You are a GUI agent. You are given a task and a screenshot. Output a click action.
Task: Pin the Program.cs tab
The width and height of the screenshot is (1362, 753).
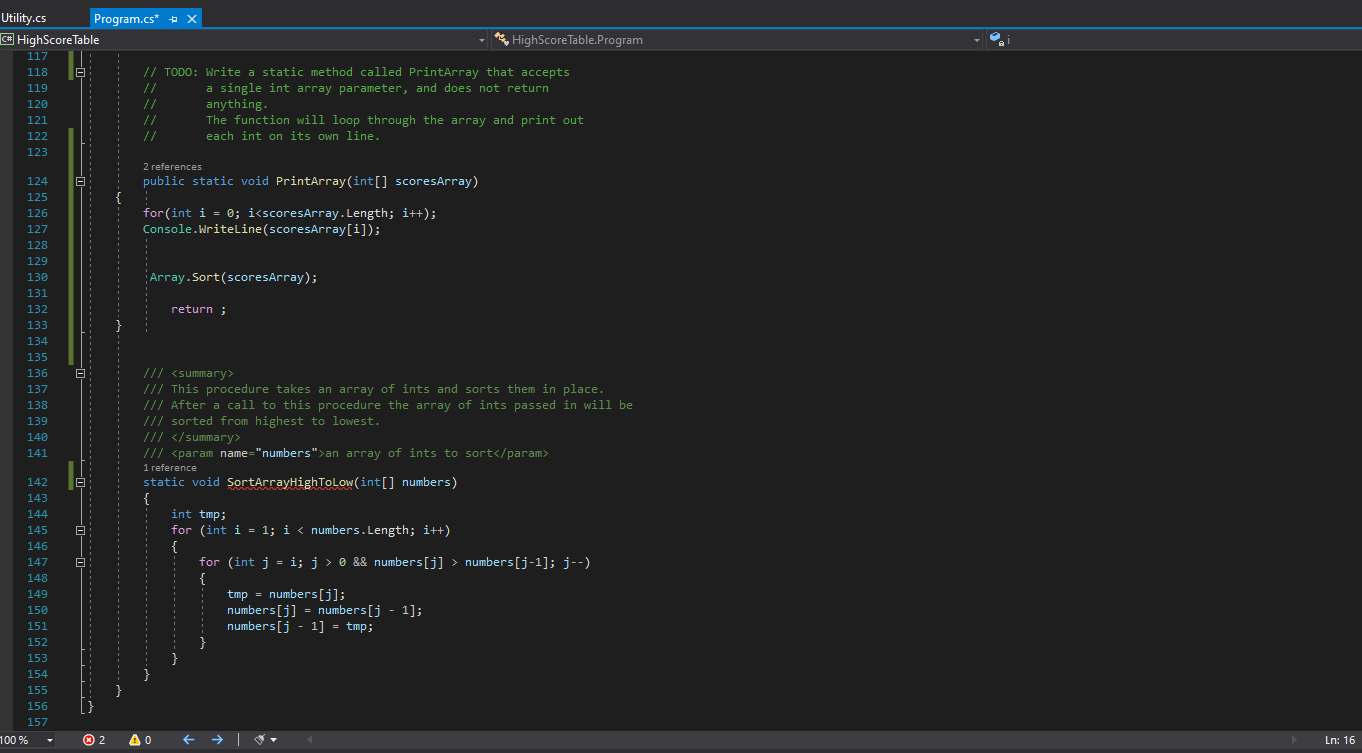tap(174, 19)
